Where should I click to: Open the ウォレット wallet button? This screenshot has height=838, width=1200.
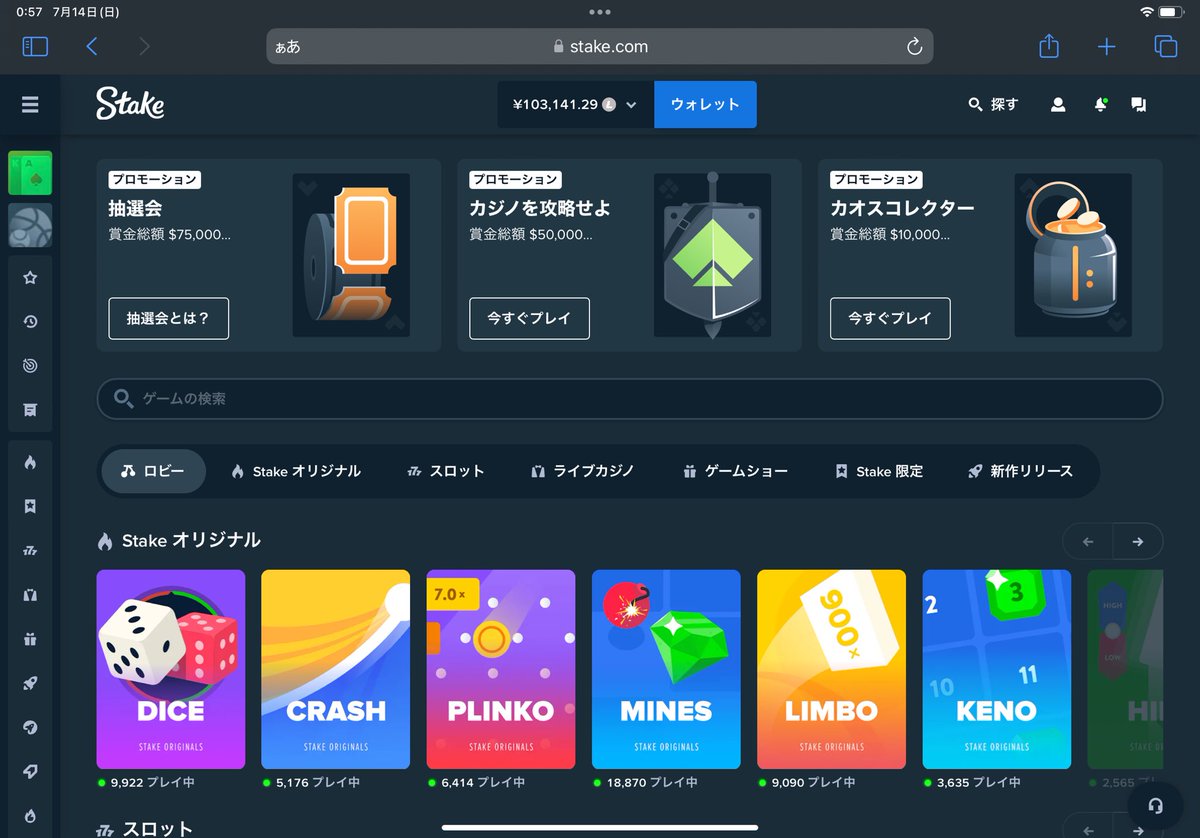[x=705, y=105]
